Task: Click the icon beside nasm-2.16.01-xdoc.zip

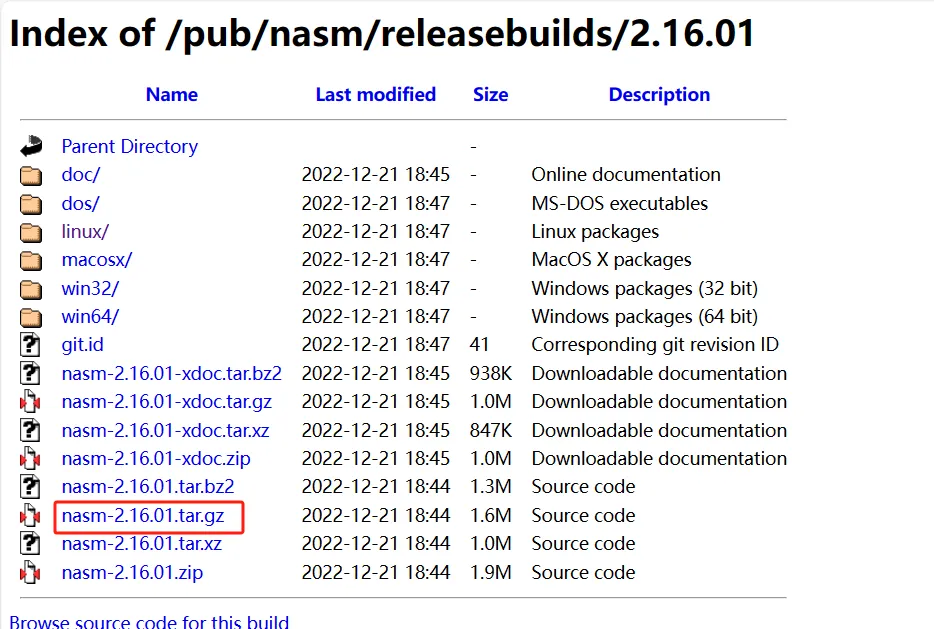Action: [x=31, y=459]
